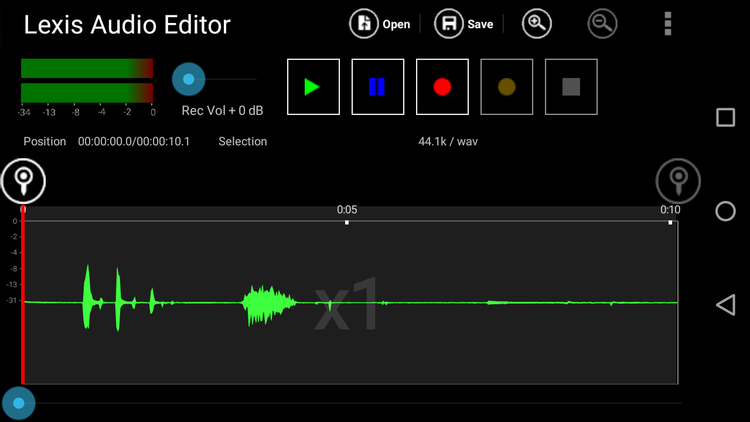This screenshot has height=422, width=750.
Task: Start playback with green play button
Action: [x=313, y=87]
